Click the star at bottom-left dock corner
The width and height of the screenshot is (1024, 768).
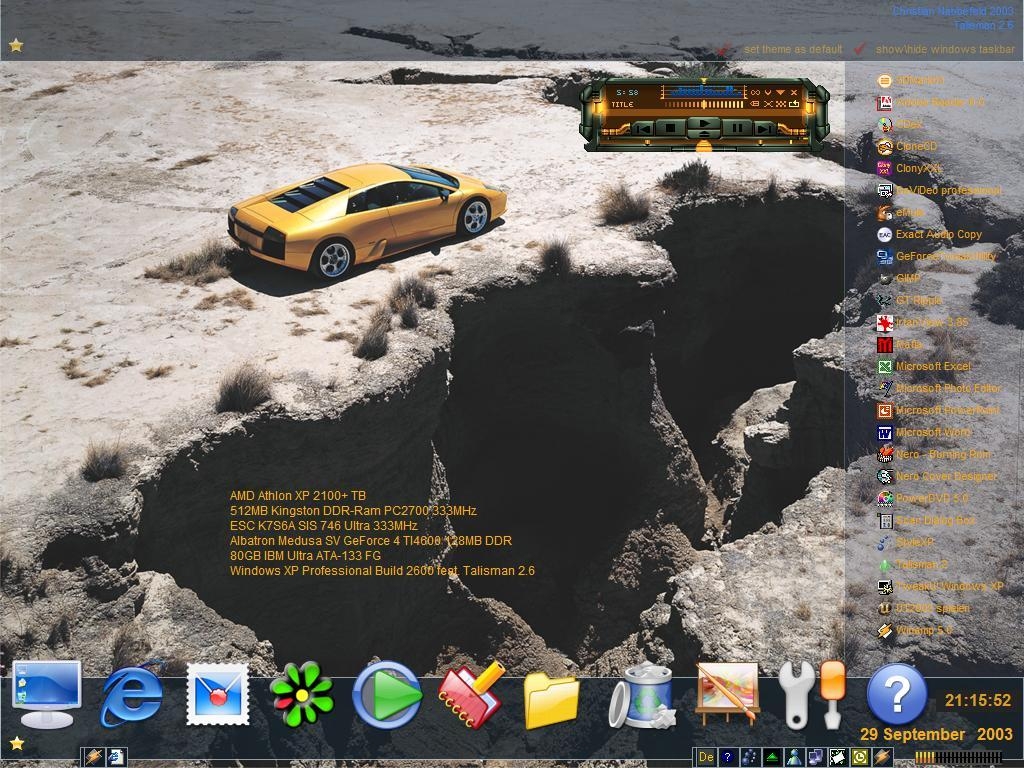[x=17, y=743]
